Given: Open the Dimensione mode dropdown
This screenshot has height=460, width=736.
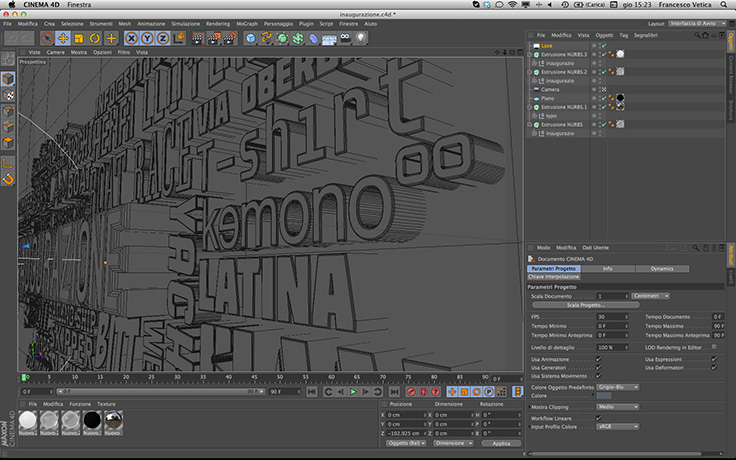Looking at the screenshot, I should [x=453, y=443].
